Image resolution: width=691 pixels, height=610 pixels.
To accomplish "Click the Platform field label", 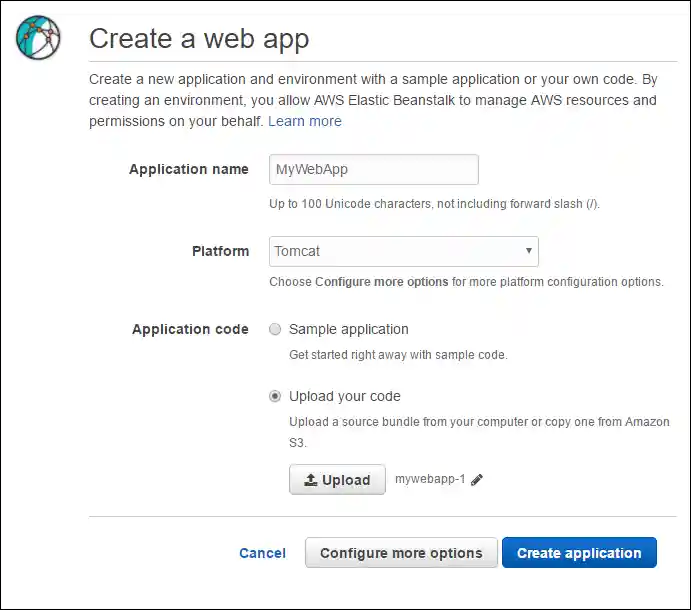I will coord(221,251).
